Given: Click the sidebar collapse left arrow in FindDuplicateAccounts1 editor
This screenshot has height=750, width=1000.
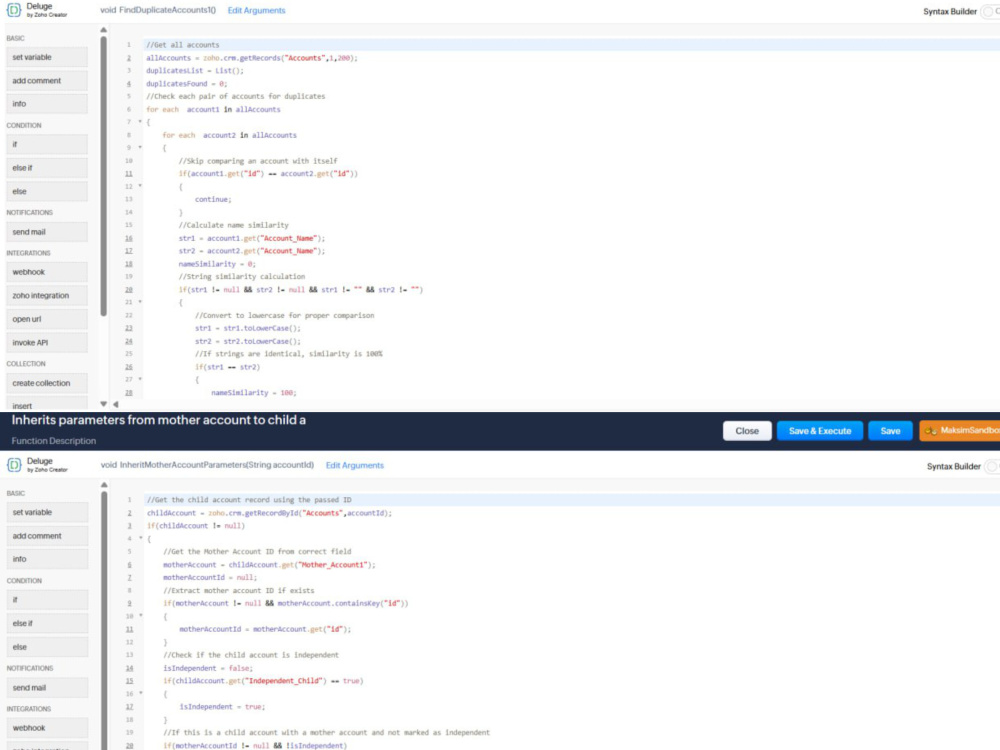Looking at the screenshot, I should [115, 404].
